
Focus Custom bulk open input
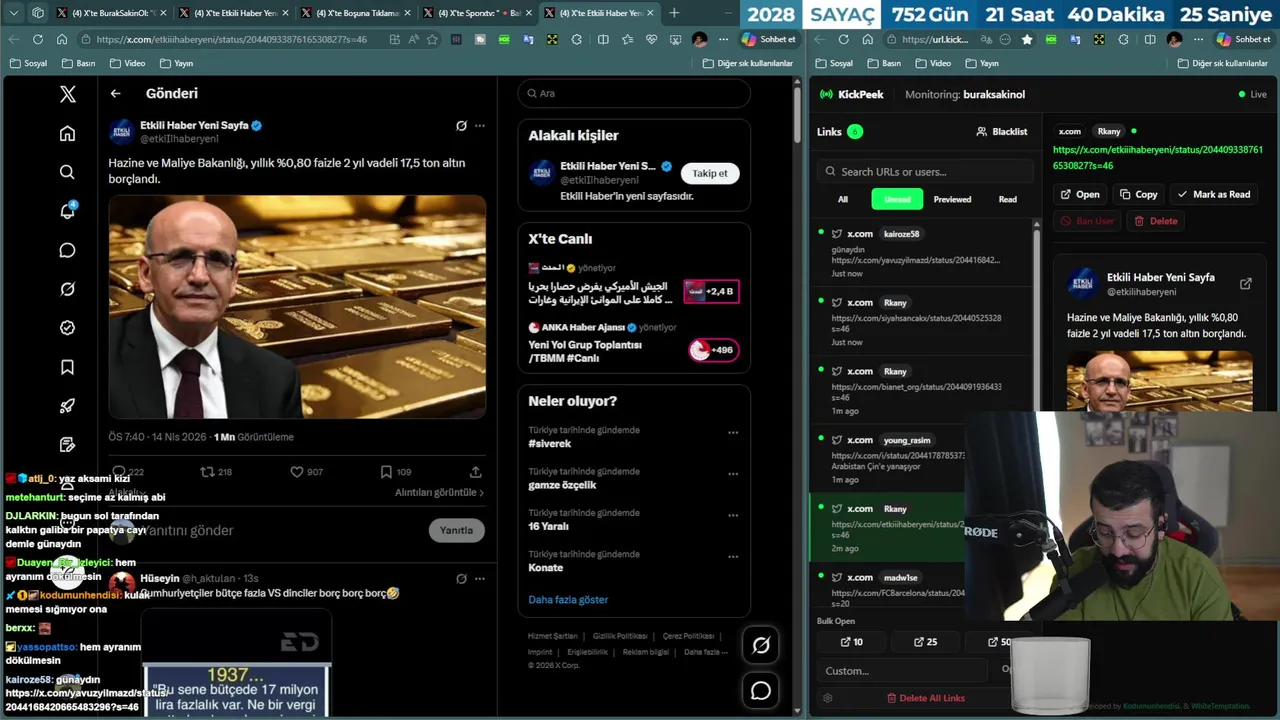pyautogui.click(x=900, y=670)
